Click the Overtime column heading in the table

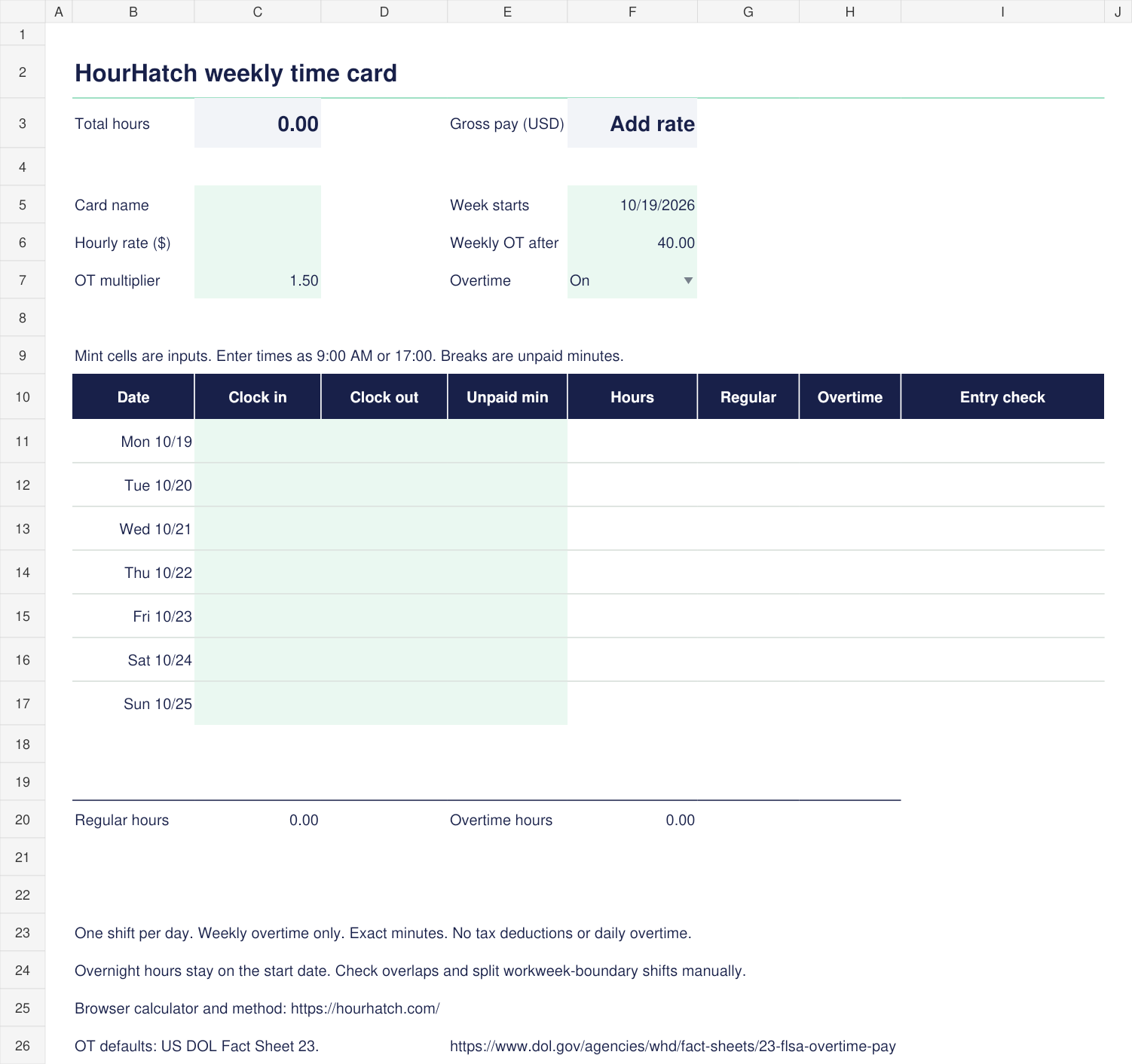click(850, 397)
